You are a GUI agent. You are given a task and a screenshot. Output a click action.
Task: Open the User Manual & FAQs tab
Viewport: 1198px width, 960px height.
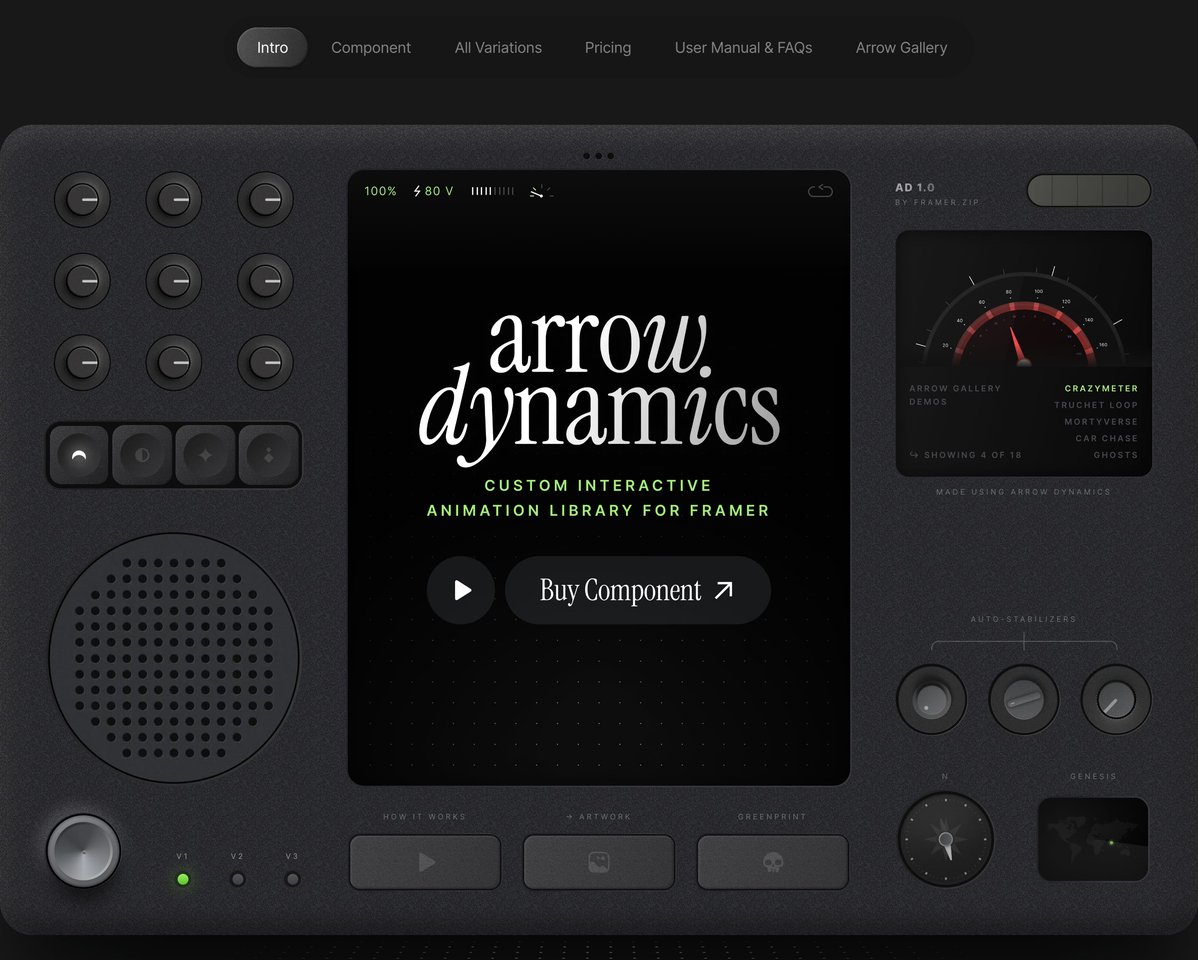pyautogui.click(x=743, y=47)
